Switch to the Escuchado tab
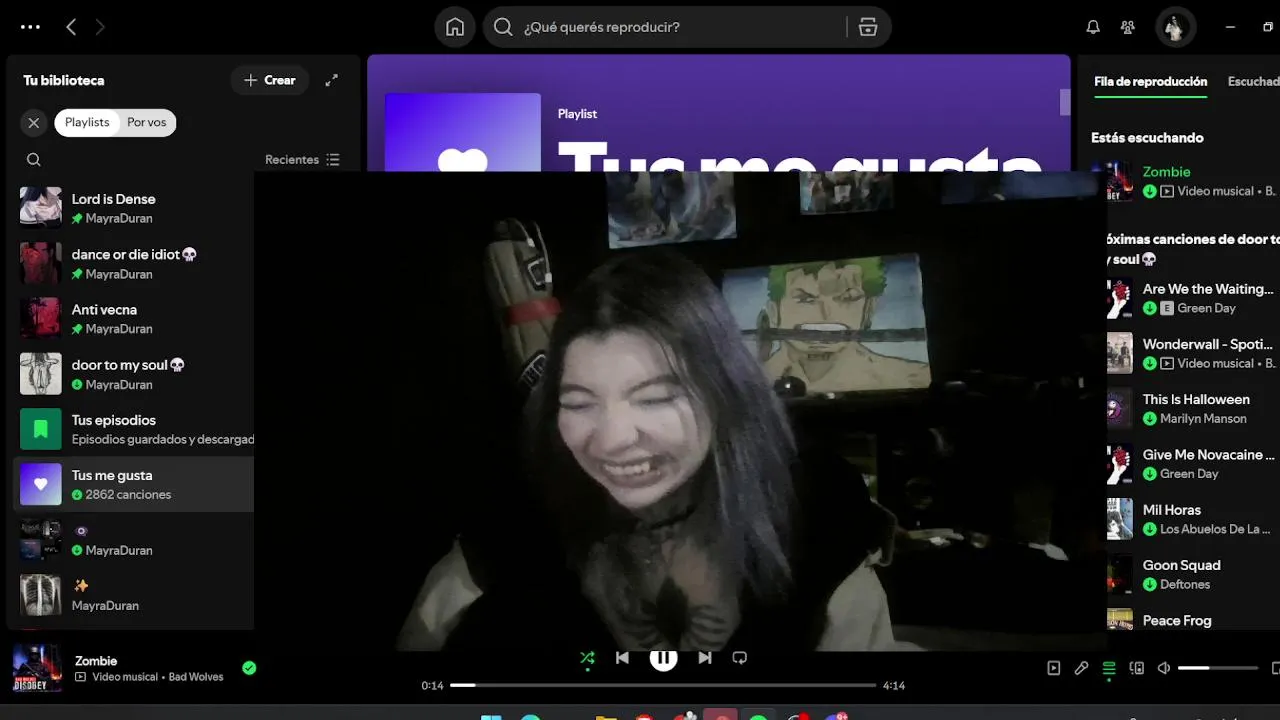 [1253, 82]
